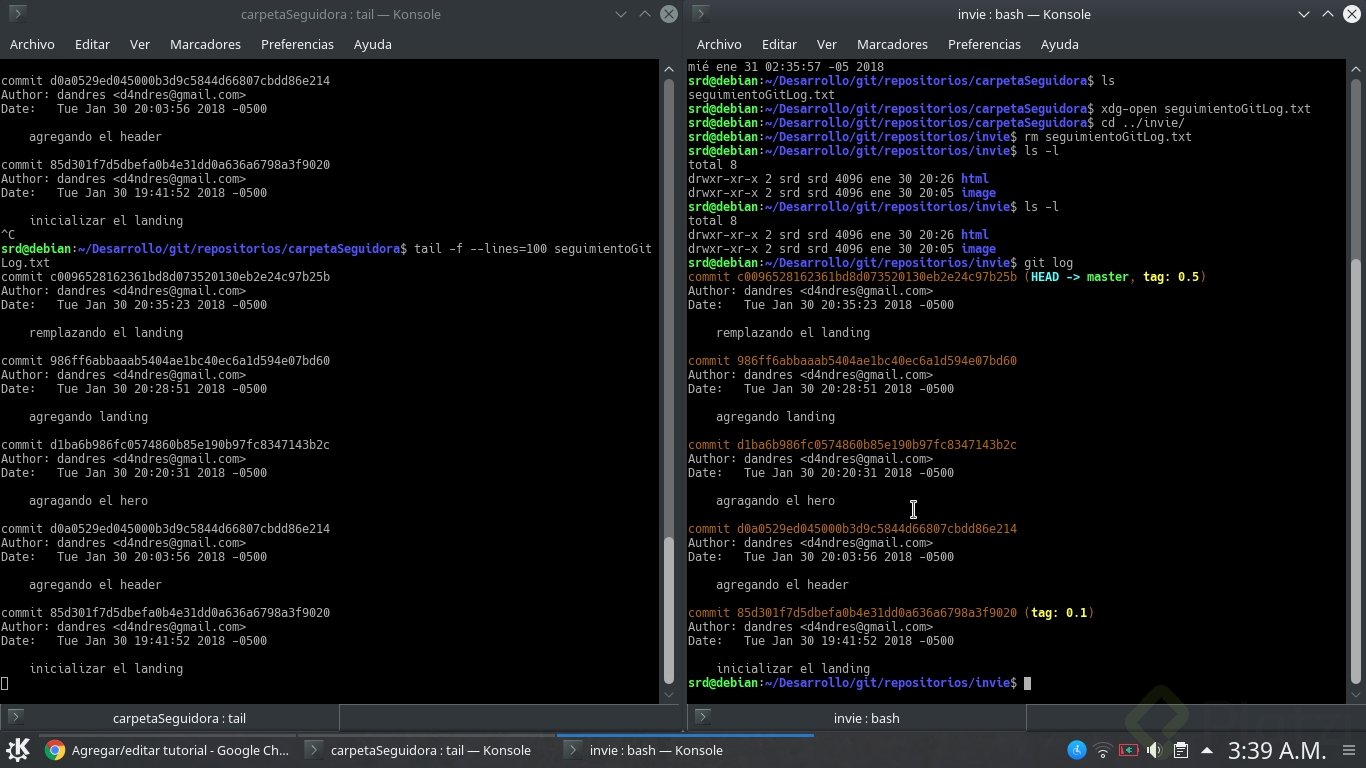Expand hidden system tray icons arrow
This screenshot has height=768, width=1366.
point(1207,750)
